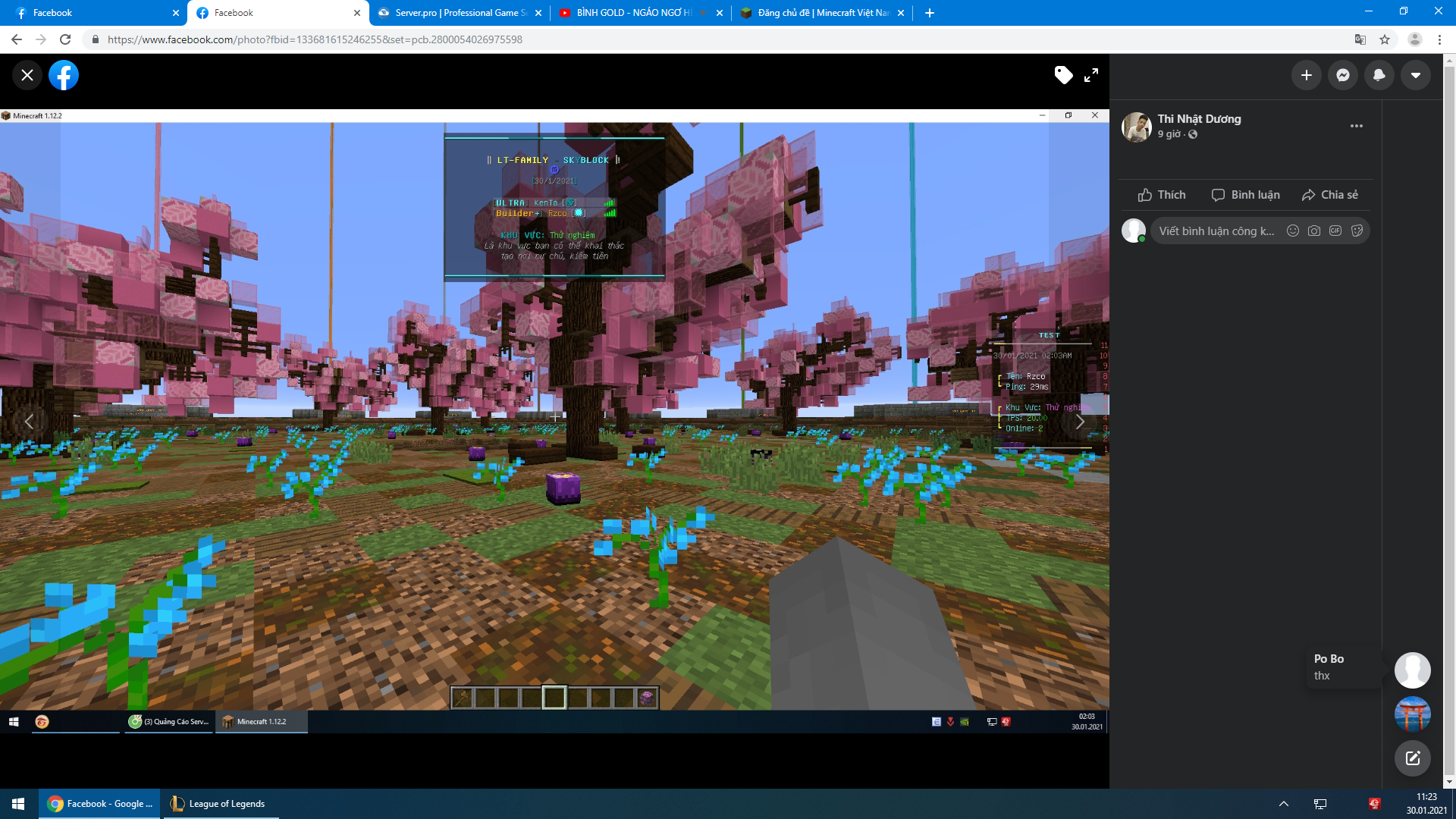This screenshot has width=1456, height=819.
Task: Open a new browser tab
Action: (x=930, y=13)
